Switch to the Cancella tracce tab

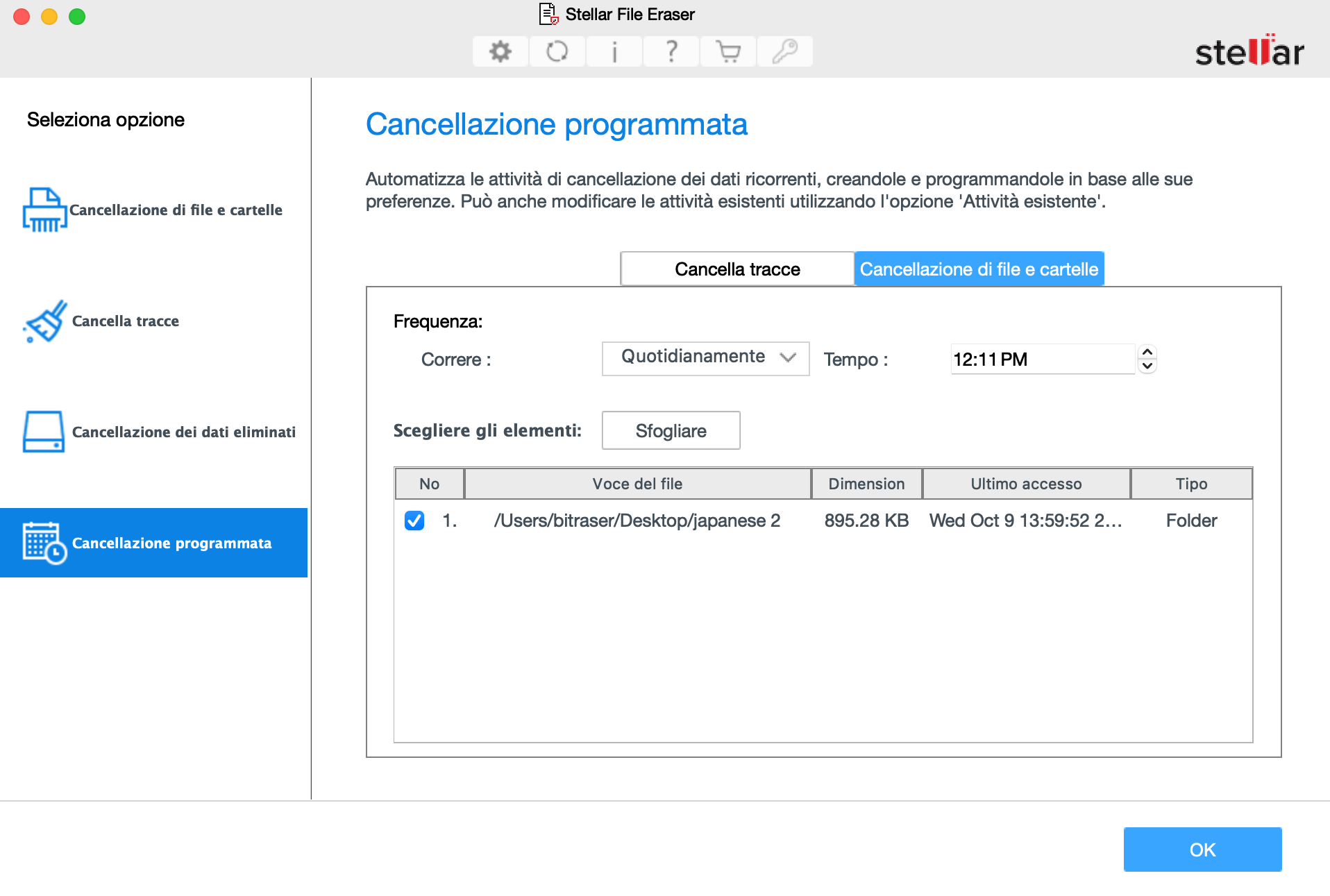point(737,269)
